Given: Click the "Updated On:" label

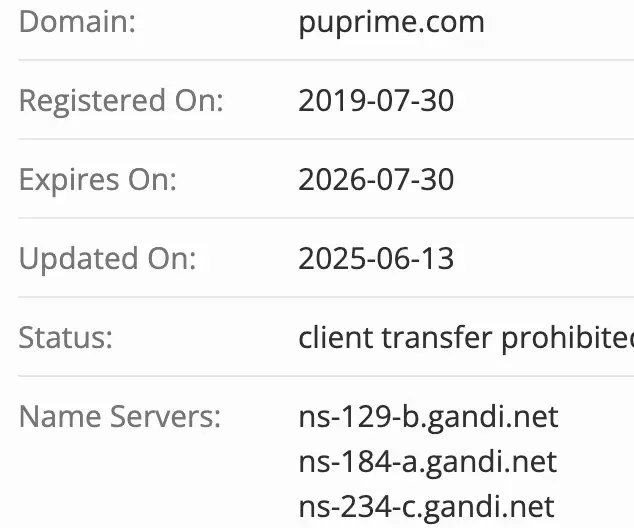Looking at the screenshot, I should point(108,259).
